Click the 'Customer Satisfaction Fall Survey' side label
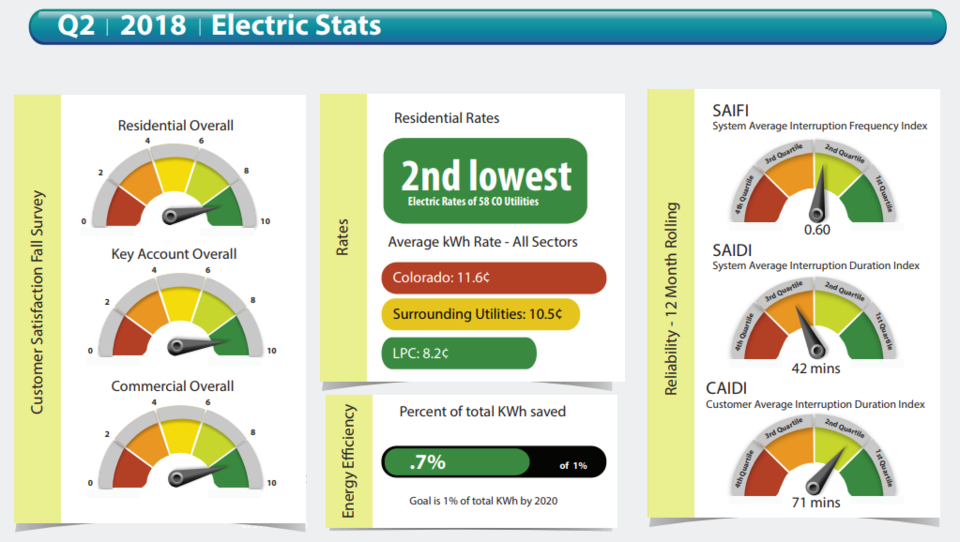 tap(37, 302)
